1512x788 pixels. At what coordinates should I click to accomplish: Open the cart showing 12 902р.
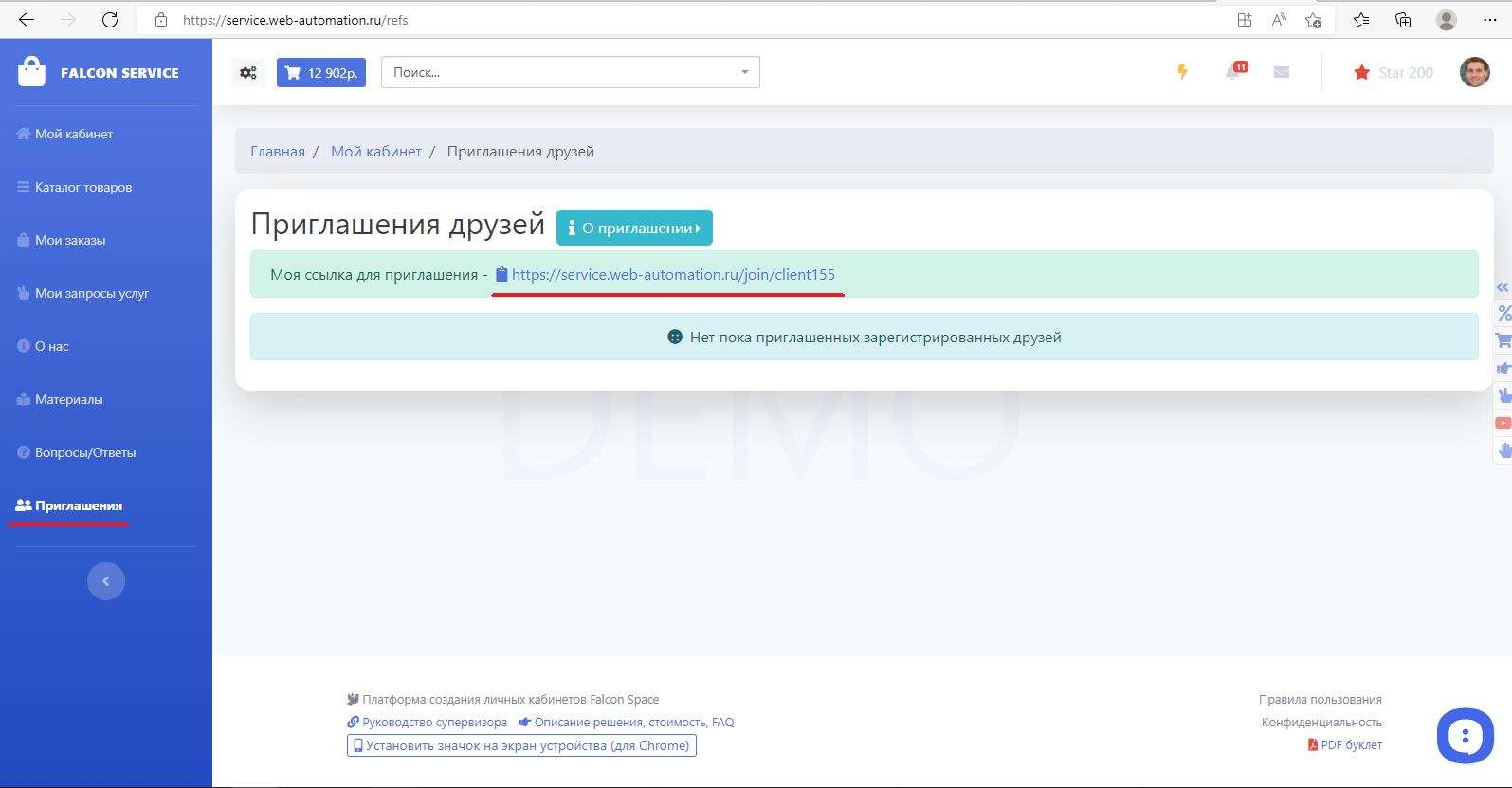(x=321, y=73)
